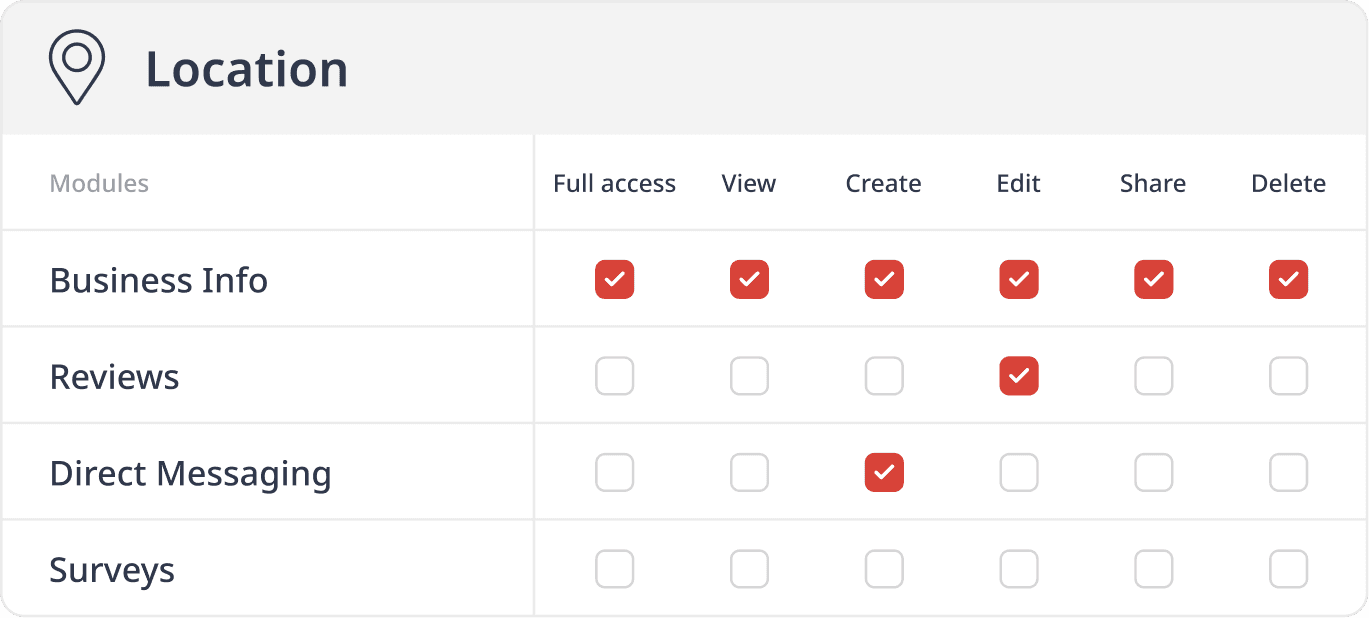Uncheck Create permission for Business Info

[884, 280]
